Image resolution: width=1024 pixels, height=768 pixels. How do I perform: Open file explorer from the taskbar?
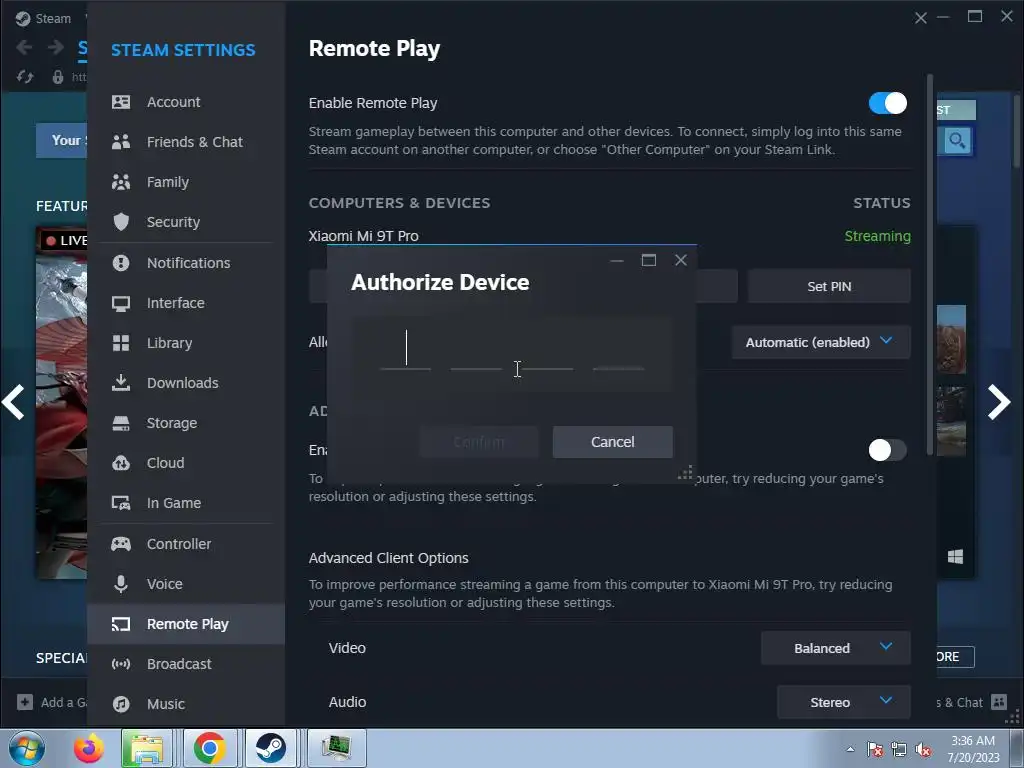click(x=147, y=748)
